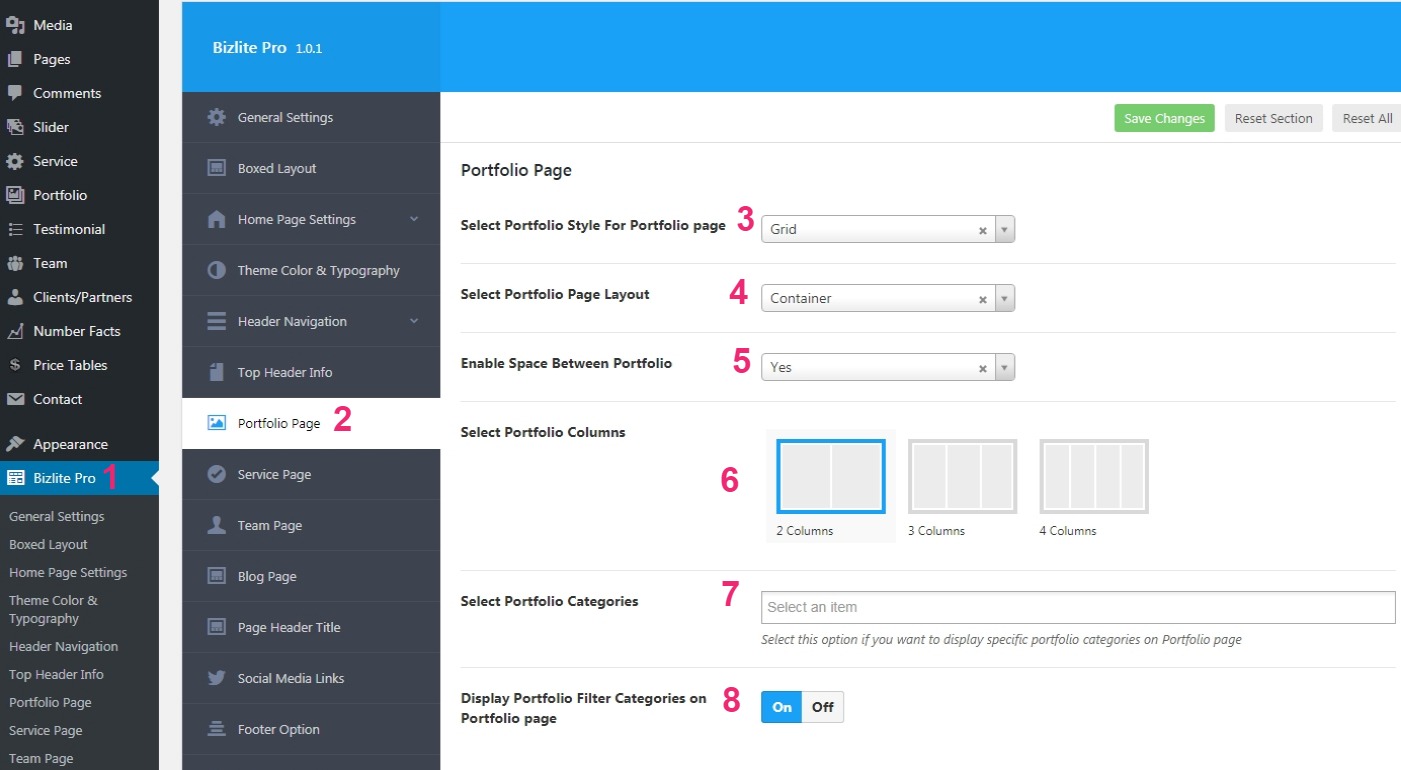Open the Portfolio Page settings tab
1401x770 pixels.
click(311, 423)
